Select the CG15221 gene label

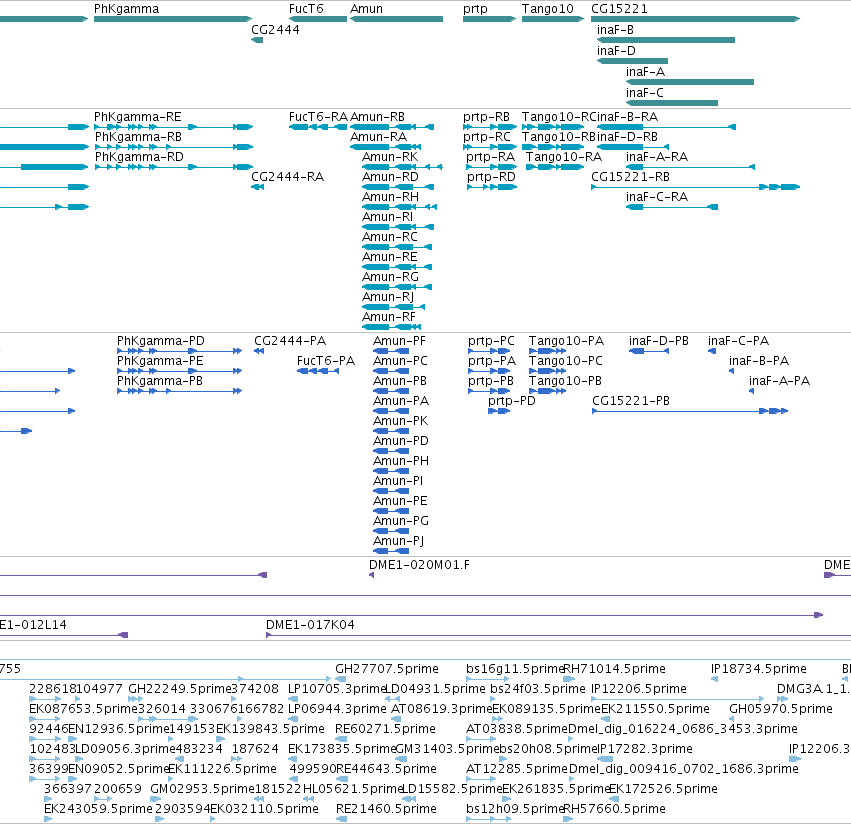click(x=619, y=9)
